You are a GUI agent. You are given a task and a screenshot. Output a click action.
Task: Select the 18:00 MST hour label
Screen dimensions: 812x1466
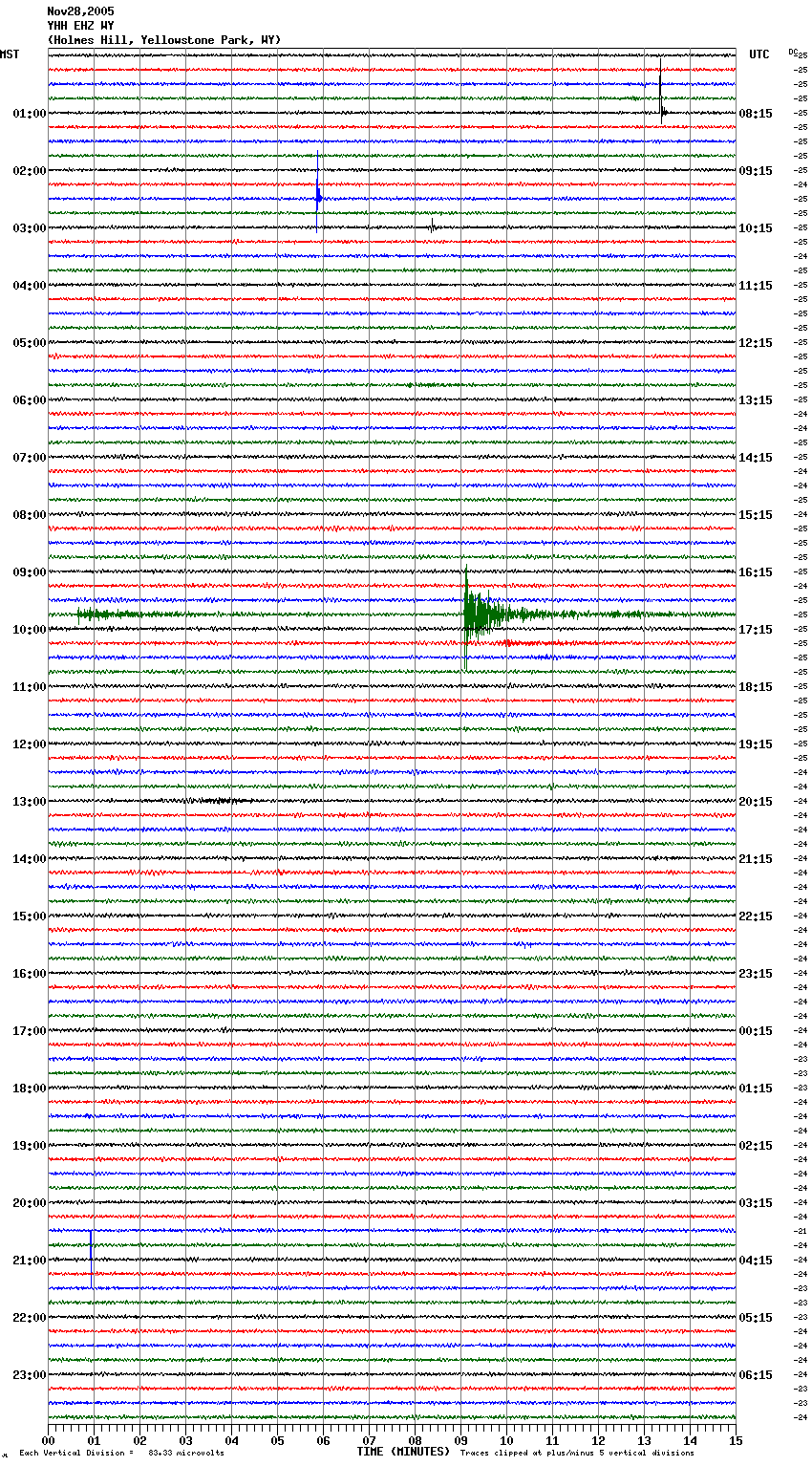29,1089
